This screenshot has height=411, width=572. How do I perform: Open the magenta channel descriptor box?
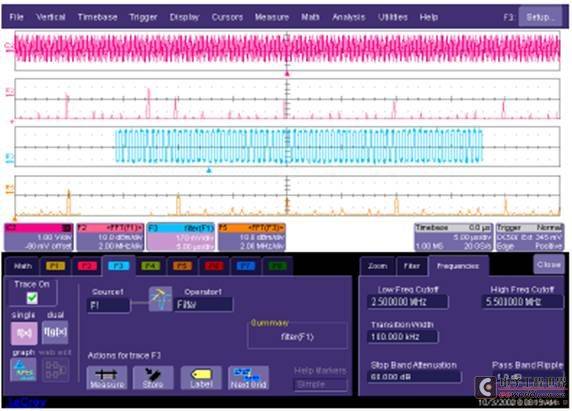pos(39,237)
